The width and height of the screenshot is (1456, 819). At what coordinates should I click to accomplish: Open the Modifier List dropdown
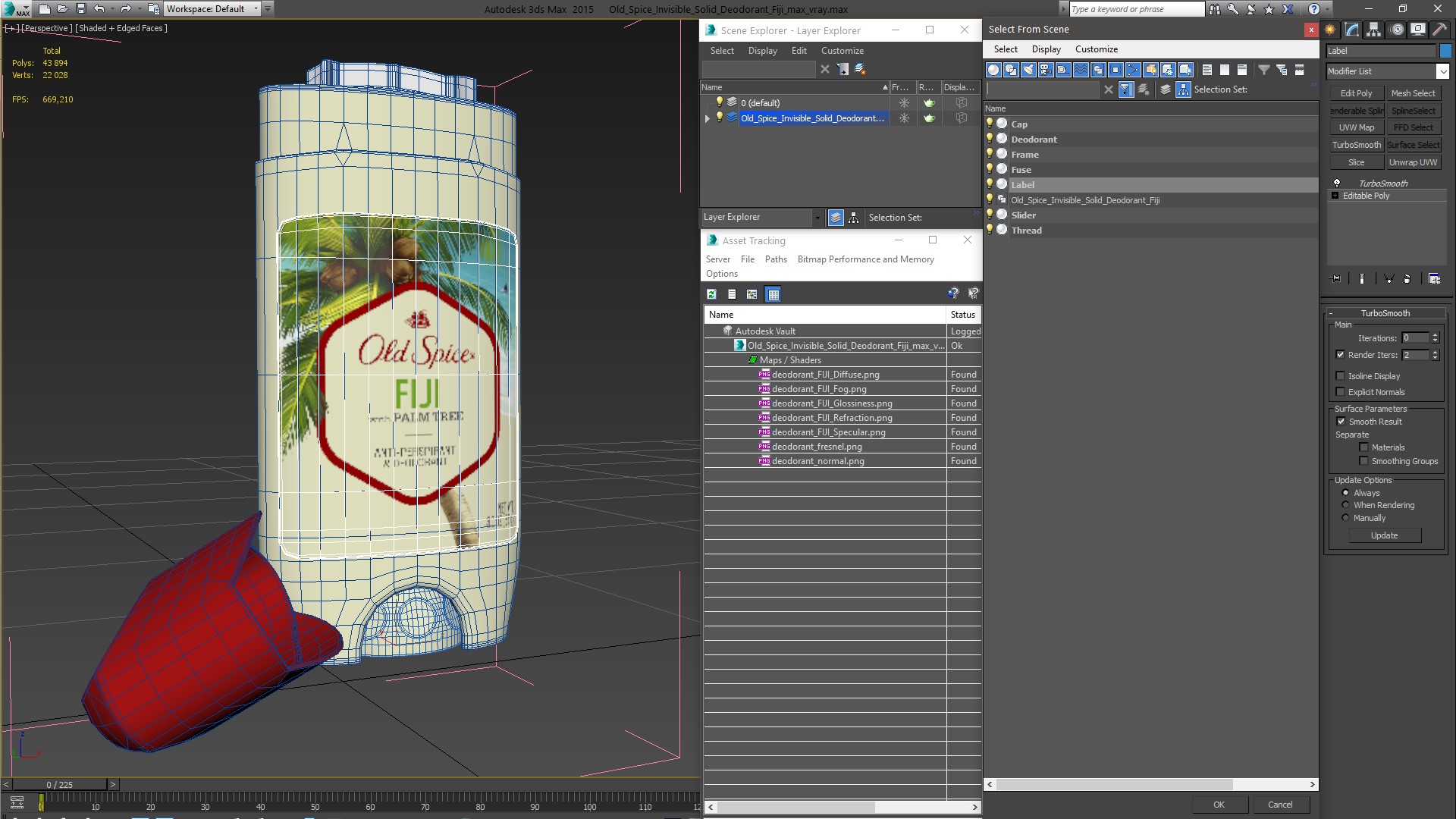pyautogui.click(x=1442, y=71)
